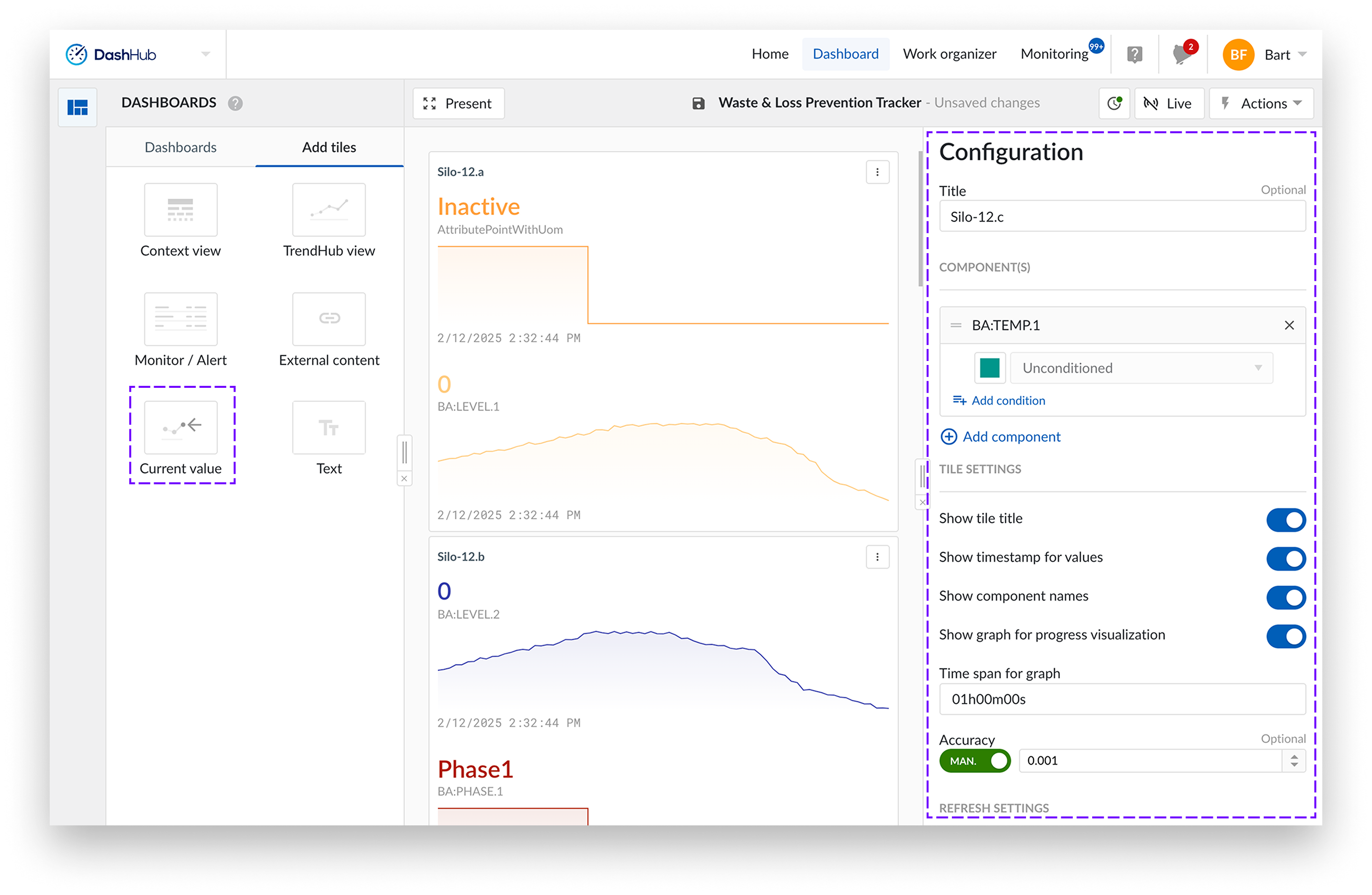The height and width of the screenshot is (895, 1372).
Task: Click the dashboards grid sidebar icon
Action: tap(77, 107)
